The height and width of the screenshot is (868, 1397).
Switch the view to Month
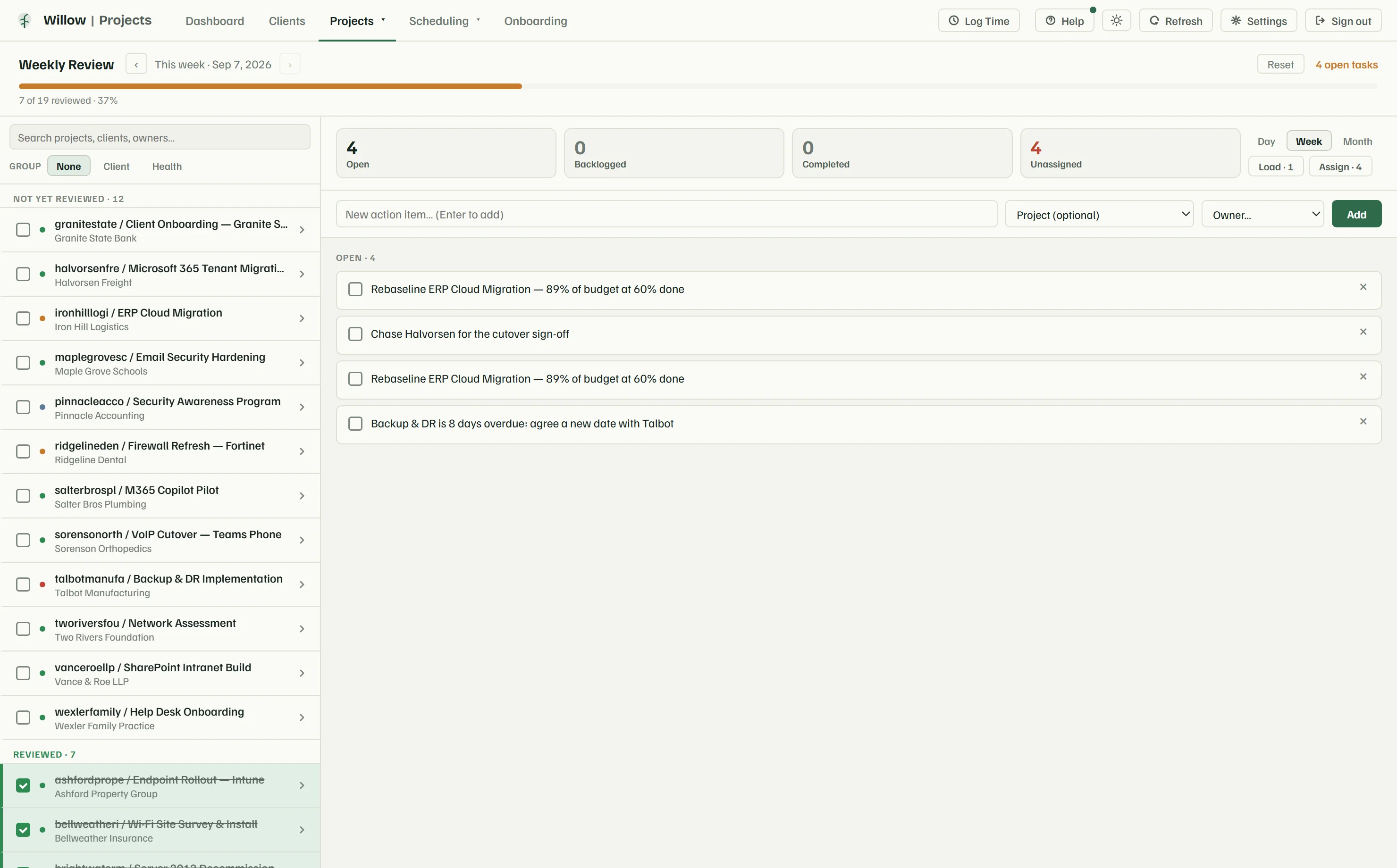[x=1357, y=141]
